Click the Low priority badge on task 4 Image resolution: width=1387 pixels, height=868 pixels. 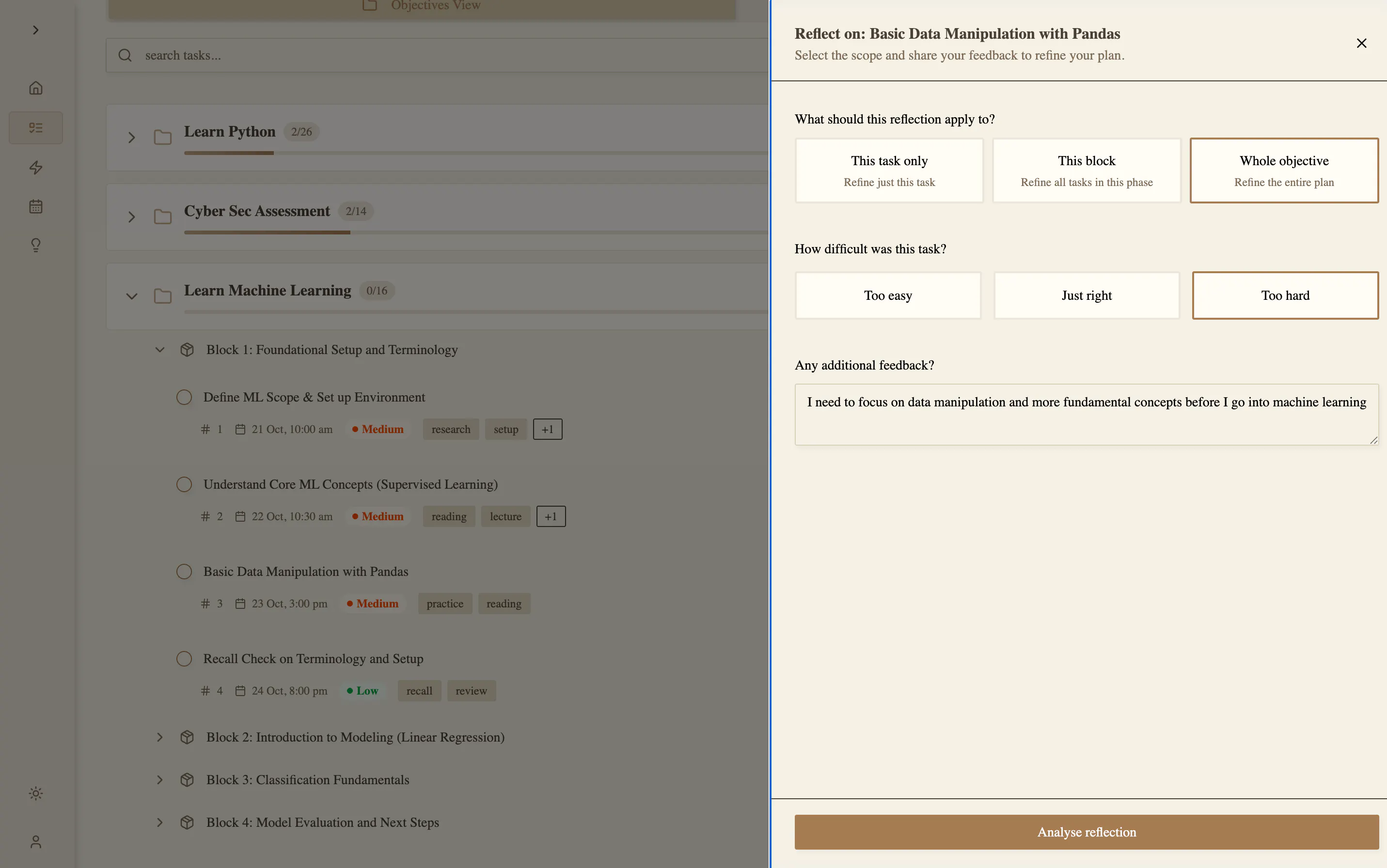pyautogui.click(x=363, y=691)
